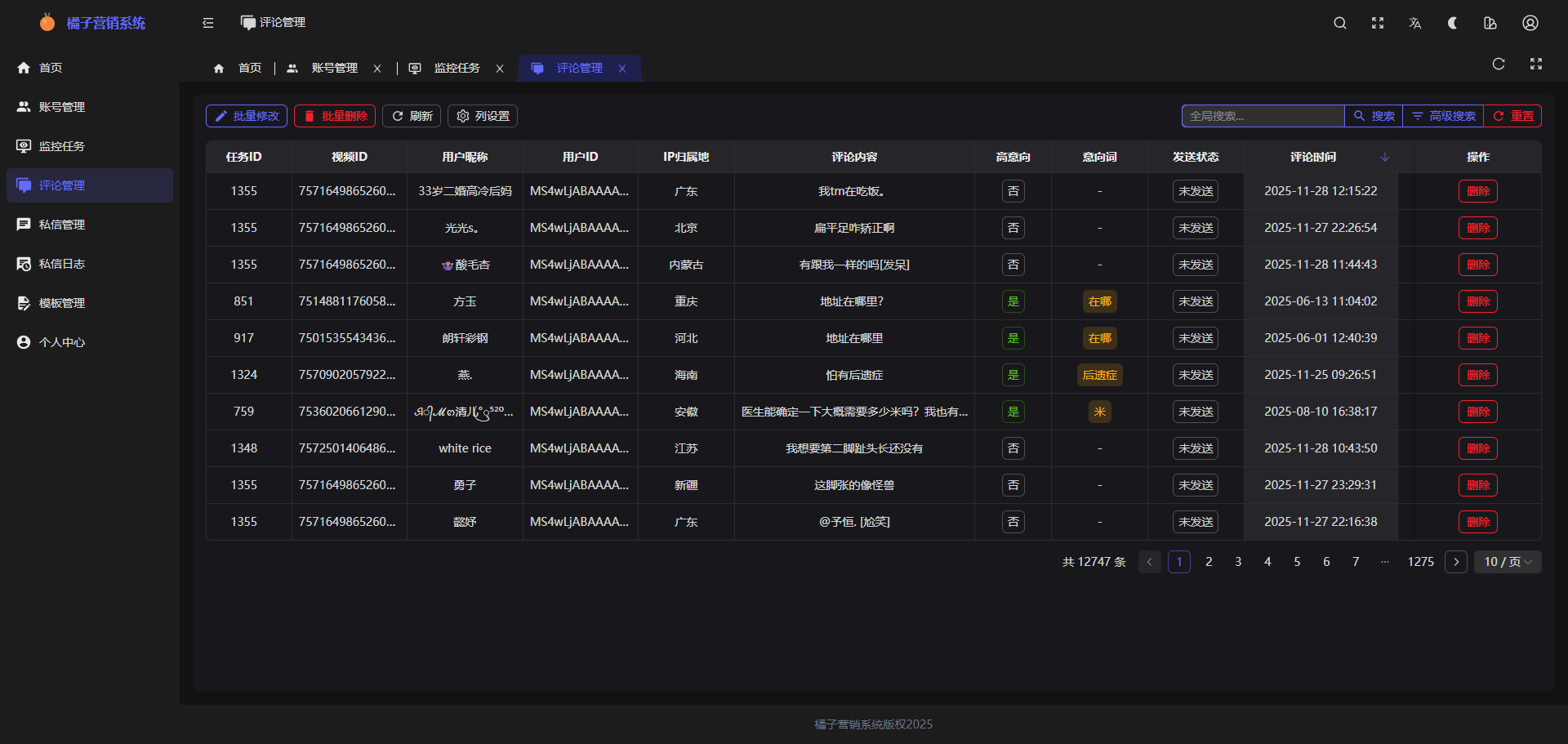Maximize content area with tab fullscreen icon
Screen dimensions: 1568x744
click(1536, 64)
